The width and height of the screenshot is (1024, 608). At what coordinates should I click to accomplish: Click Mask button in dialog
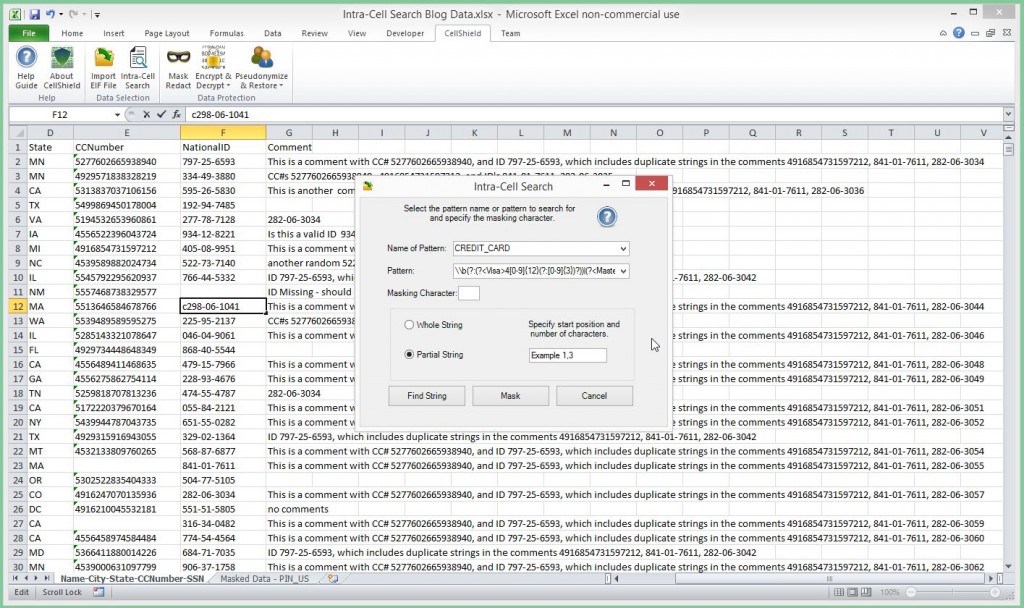(510, 396)
